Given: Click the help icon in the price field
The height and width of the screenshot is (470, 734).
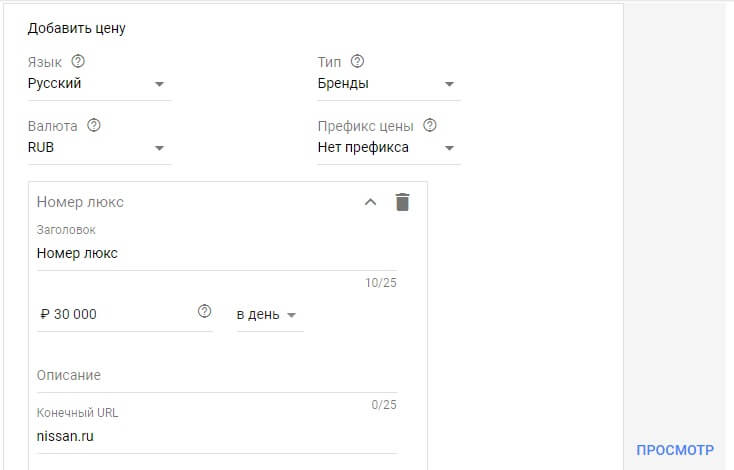Looking at the screenshot, I should 205,312.
